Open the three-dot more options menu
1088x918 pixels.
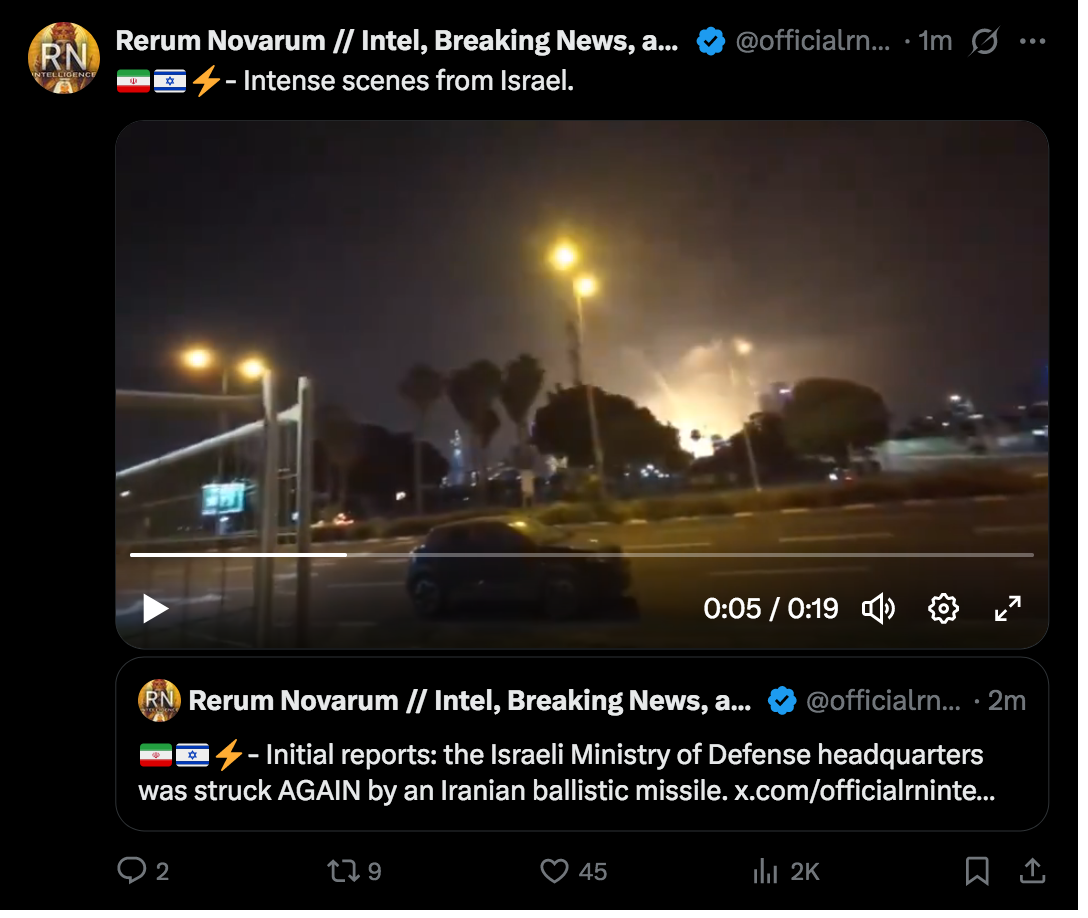1032,42
